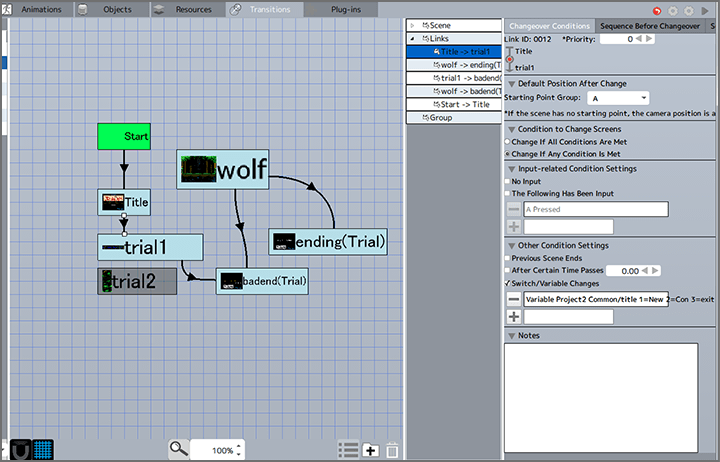Click the red undo icon
This screenshot has height=462, width=720.
657,9
